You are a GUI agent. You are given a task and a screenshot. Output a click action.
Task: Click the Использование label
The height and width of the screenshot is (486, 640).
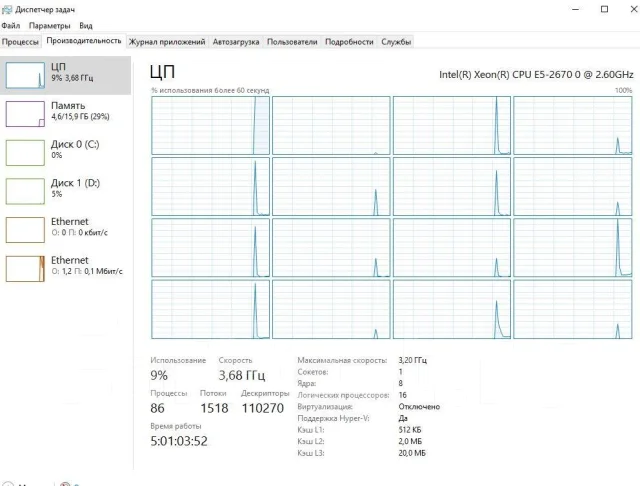click(178, 360)
